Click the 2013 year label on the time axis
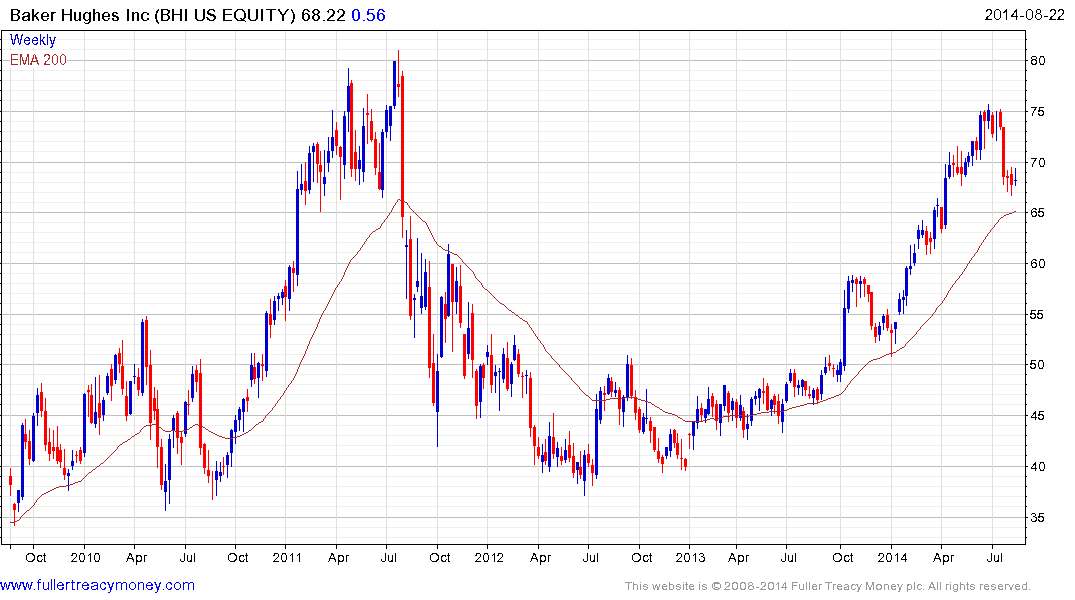 click(690, 557)
